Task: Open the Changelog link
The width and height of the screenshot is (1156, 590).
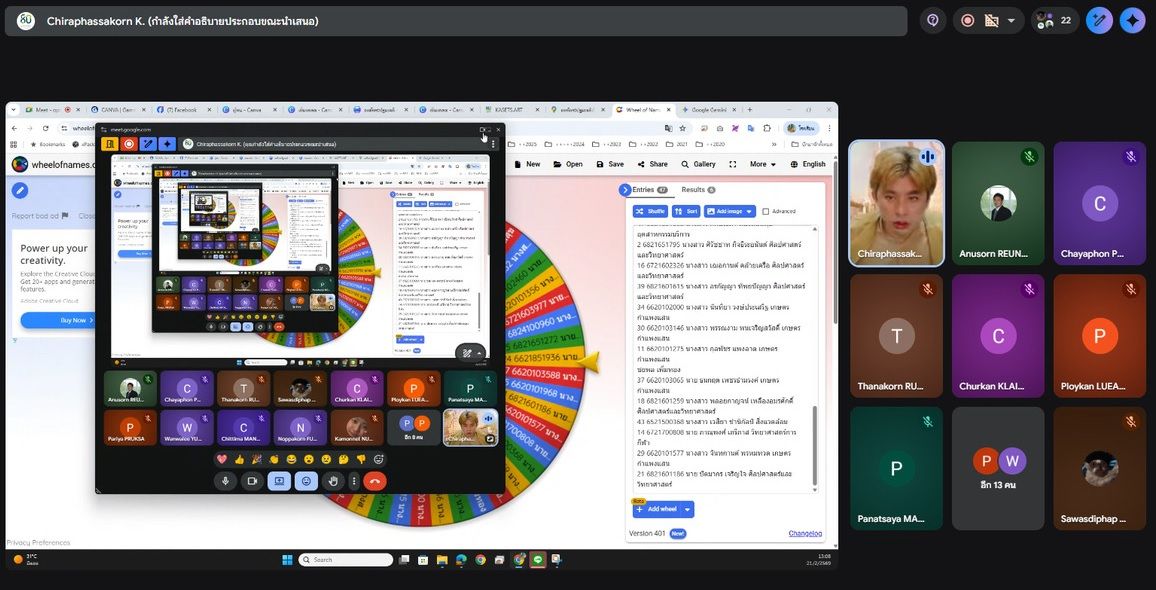Action: 805,533
